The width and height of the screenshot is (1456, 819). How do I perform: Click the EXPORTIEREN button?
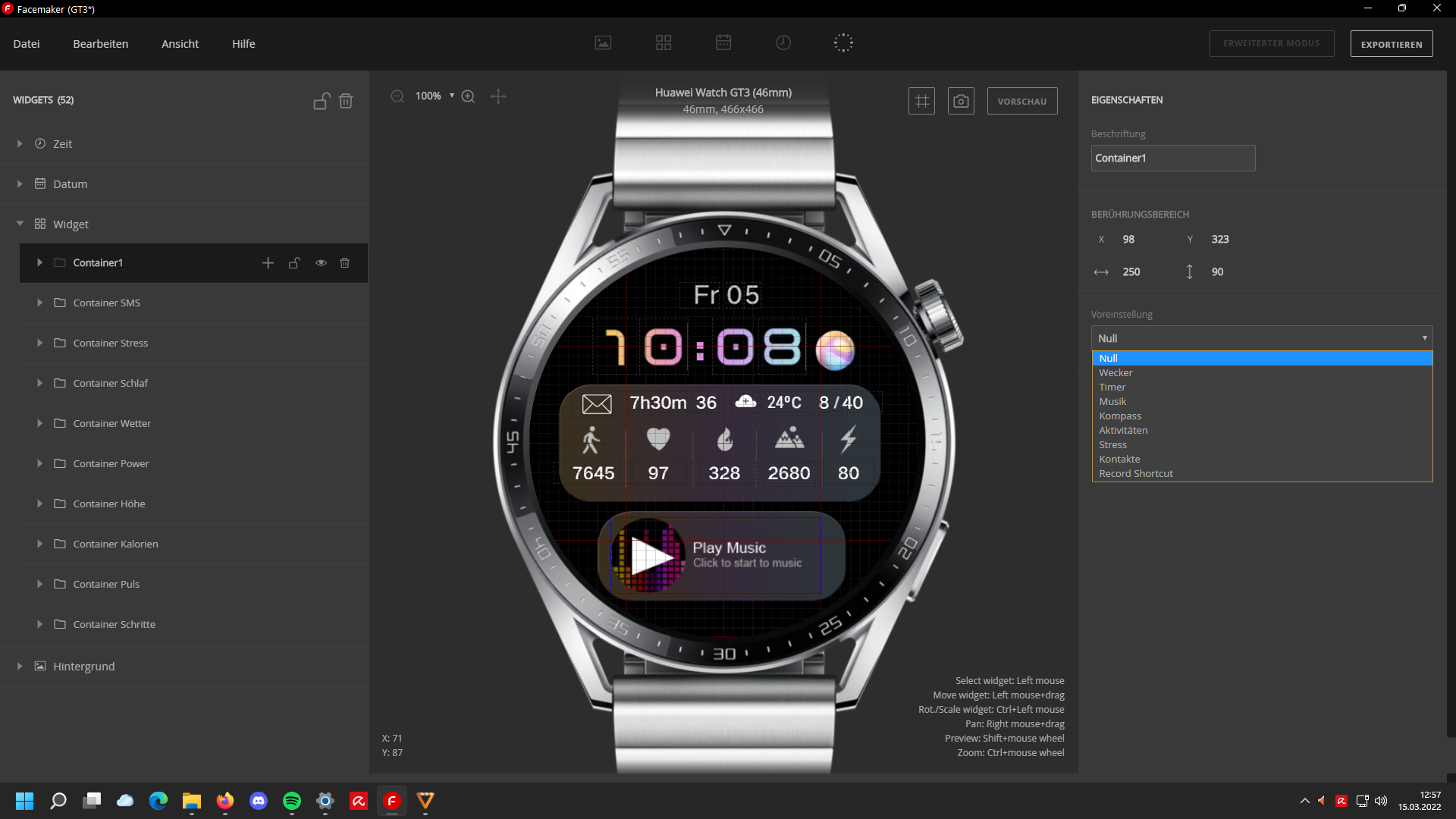tap(1392, 44)
